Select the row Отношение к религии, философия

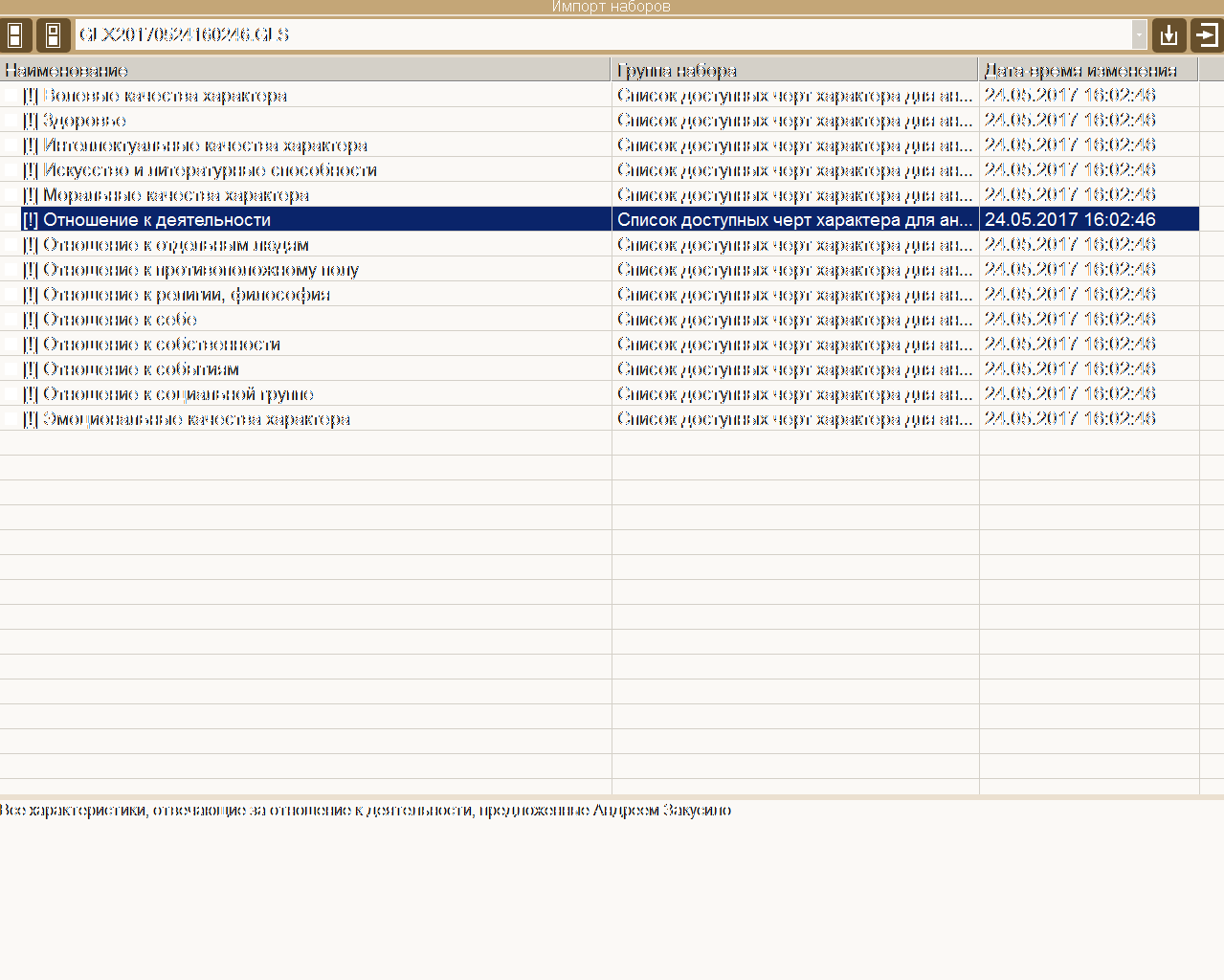coord(599,295)
